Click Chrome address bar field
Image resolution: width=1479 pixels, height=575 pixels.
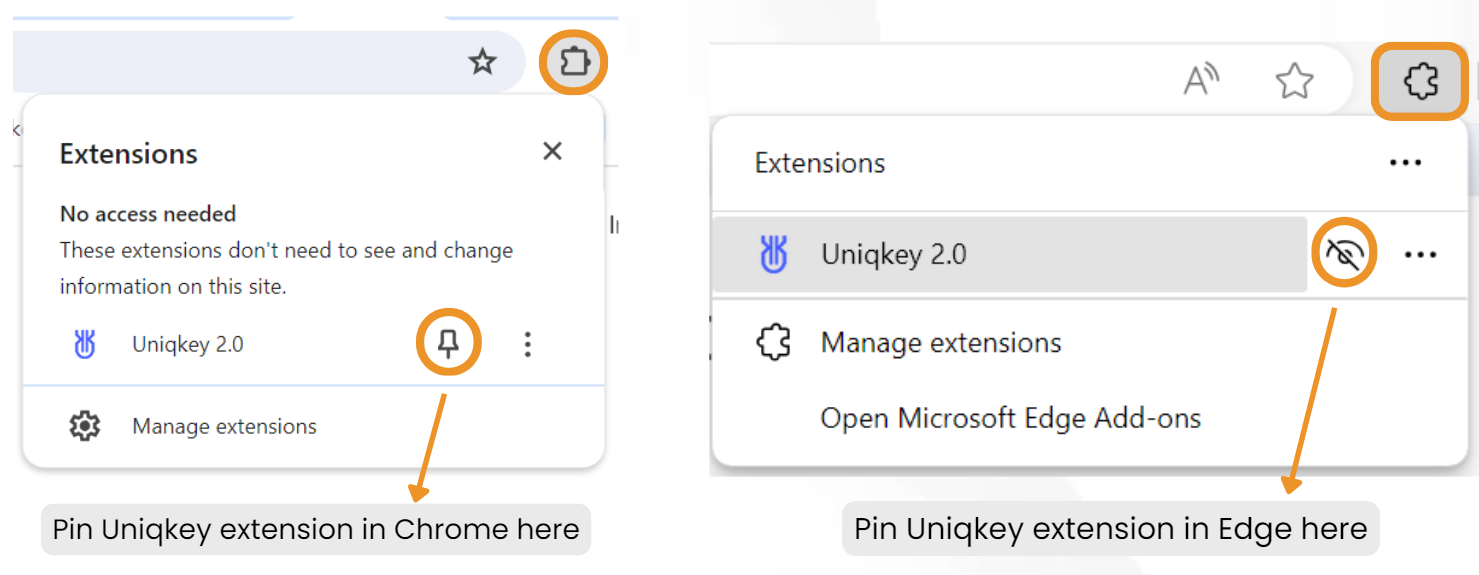click(240, 62)
